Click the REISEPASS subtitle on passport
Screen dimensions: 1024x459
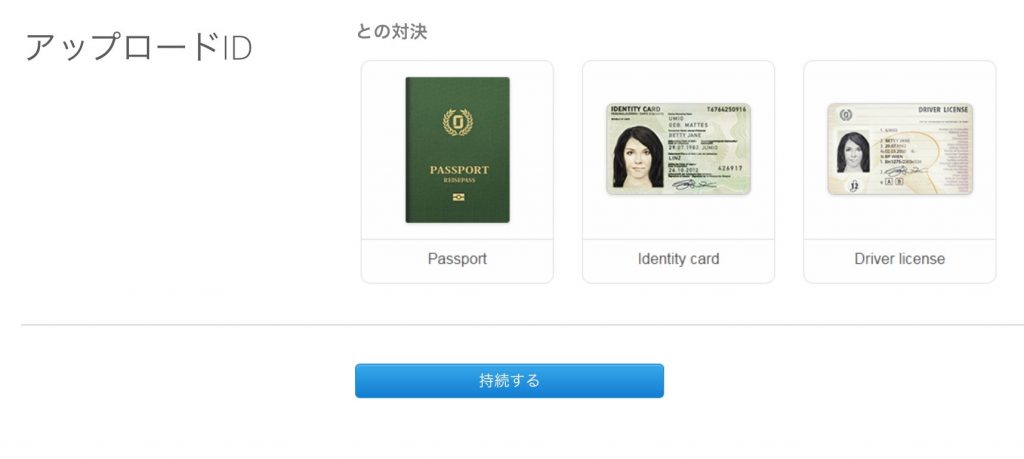coord(459,180)
